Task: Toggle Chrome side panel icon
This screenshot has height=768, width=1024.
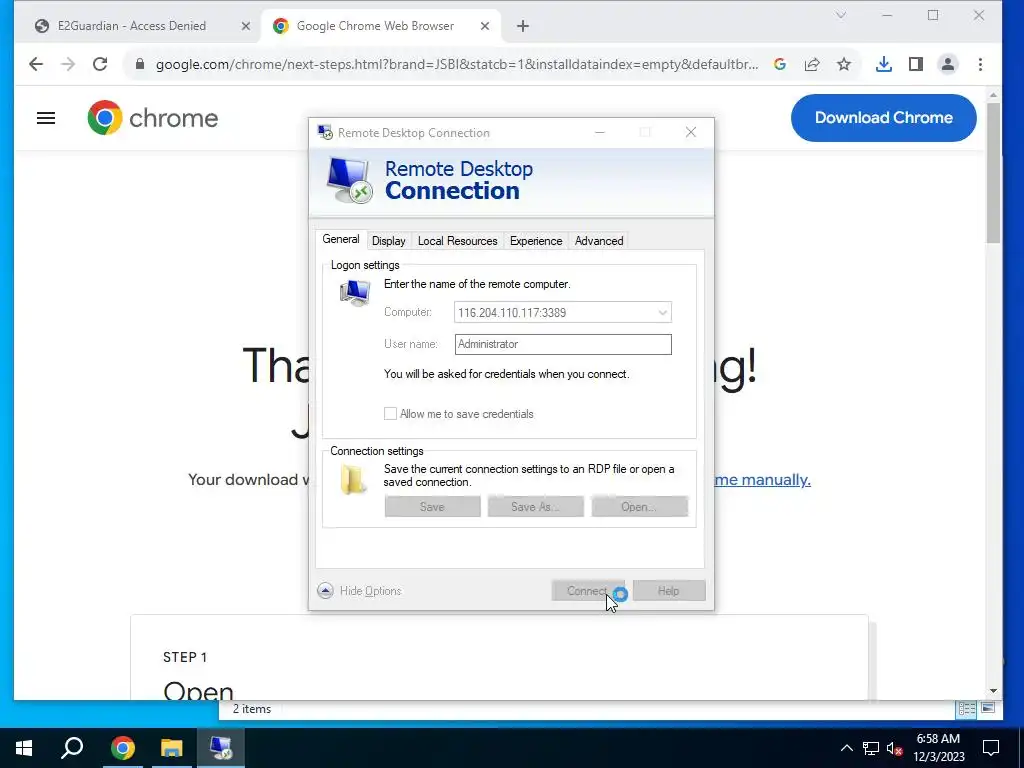Action: (x=916, y=64)
